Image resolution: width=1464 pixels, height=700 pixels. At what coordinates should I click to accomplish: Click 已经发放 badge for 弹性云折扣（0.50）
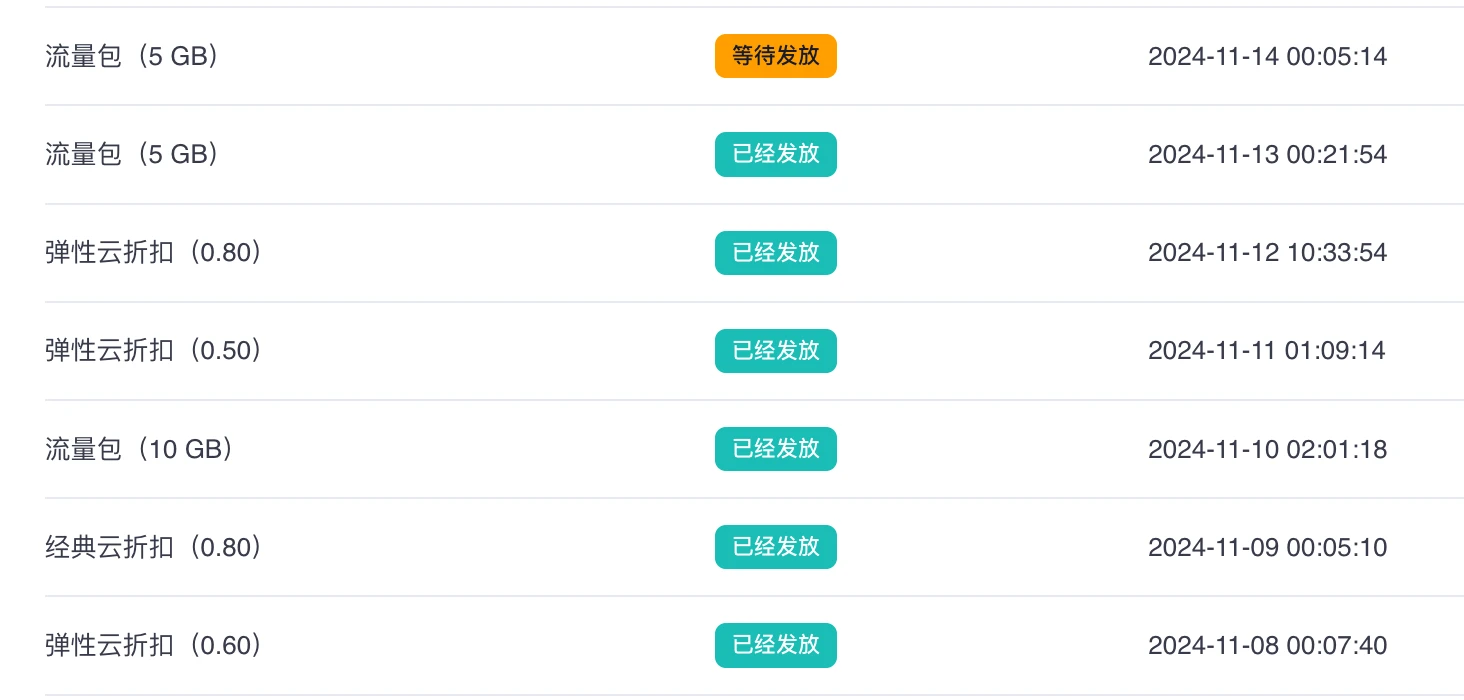coord(775,351)
